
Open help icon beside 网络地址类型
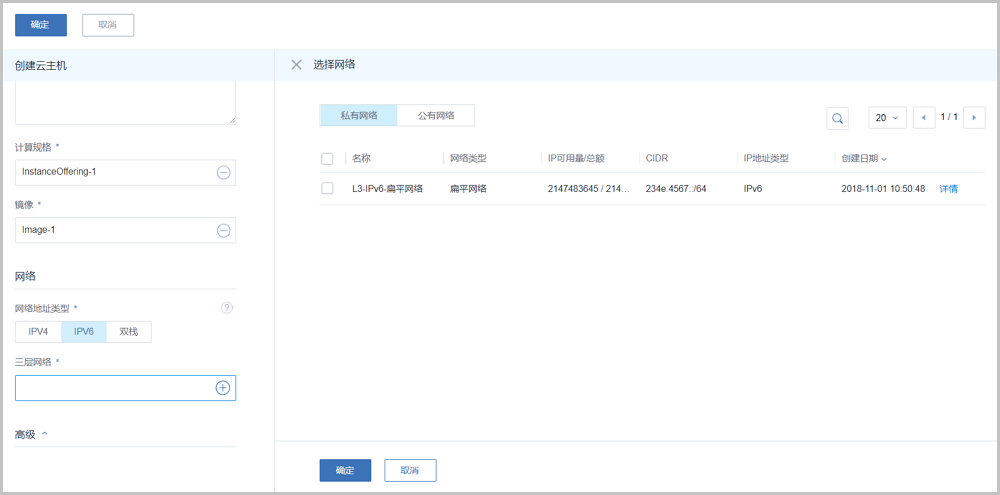coord(227,308)
